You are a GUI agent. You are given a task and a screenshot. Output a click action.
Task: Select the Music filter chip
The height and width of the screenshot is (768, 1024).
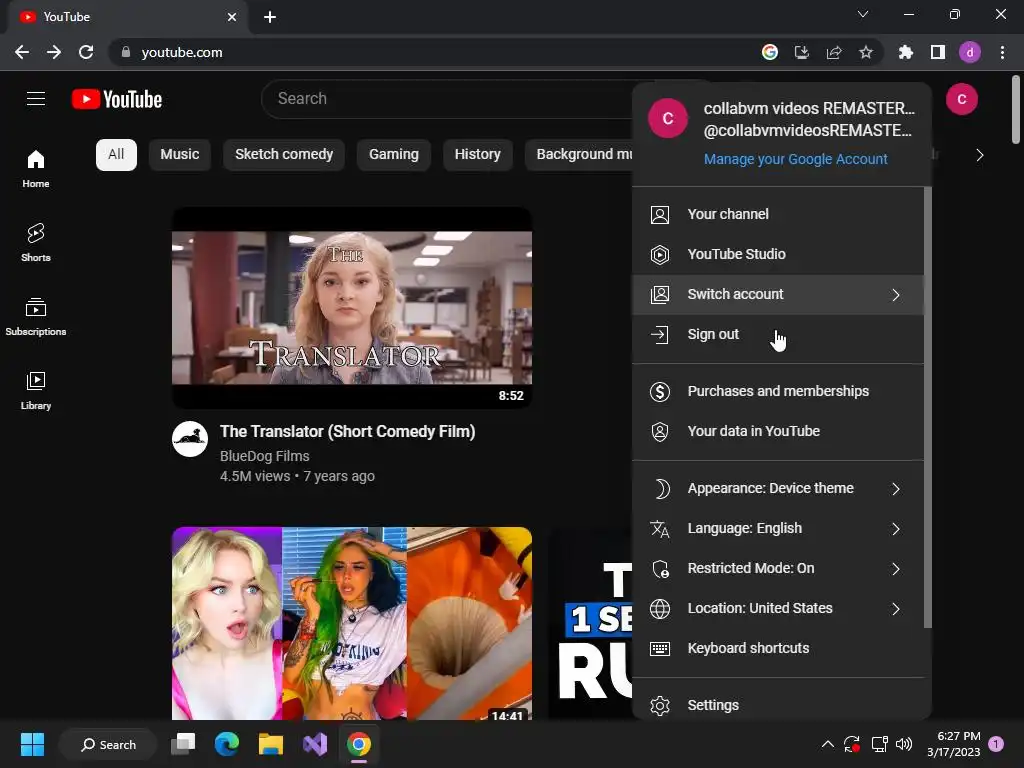pos(180,155)
